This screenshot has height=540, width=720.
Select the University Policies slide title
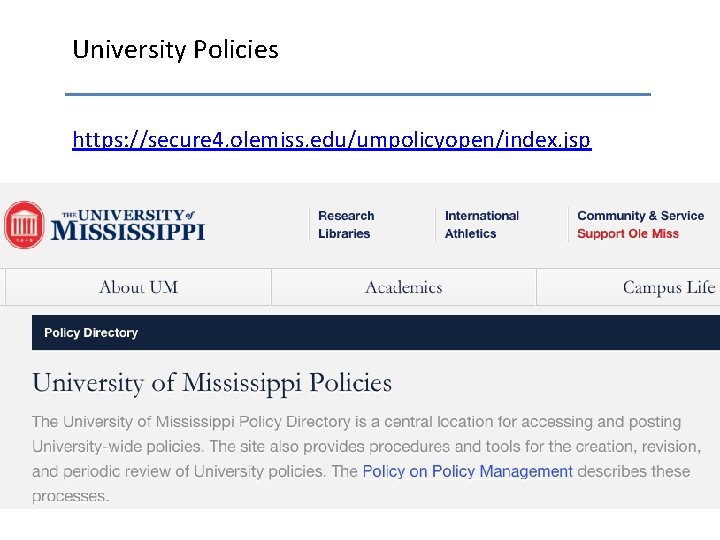click(175, 49)
